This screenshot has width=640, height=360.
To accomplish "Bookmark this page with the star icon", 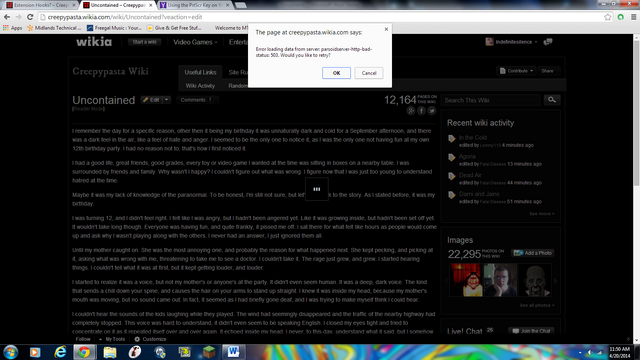I will (x=608, y=17).
